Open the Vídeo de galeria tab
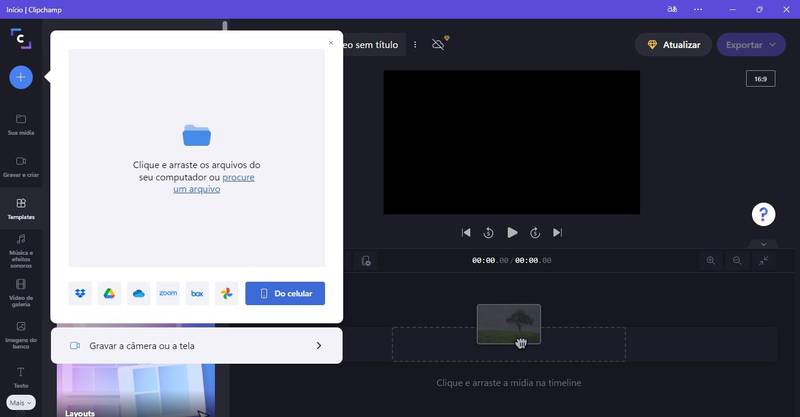 21,293
